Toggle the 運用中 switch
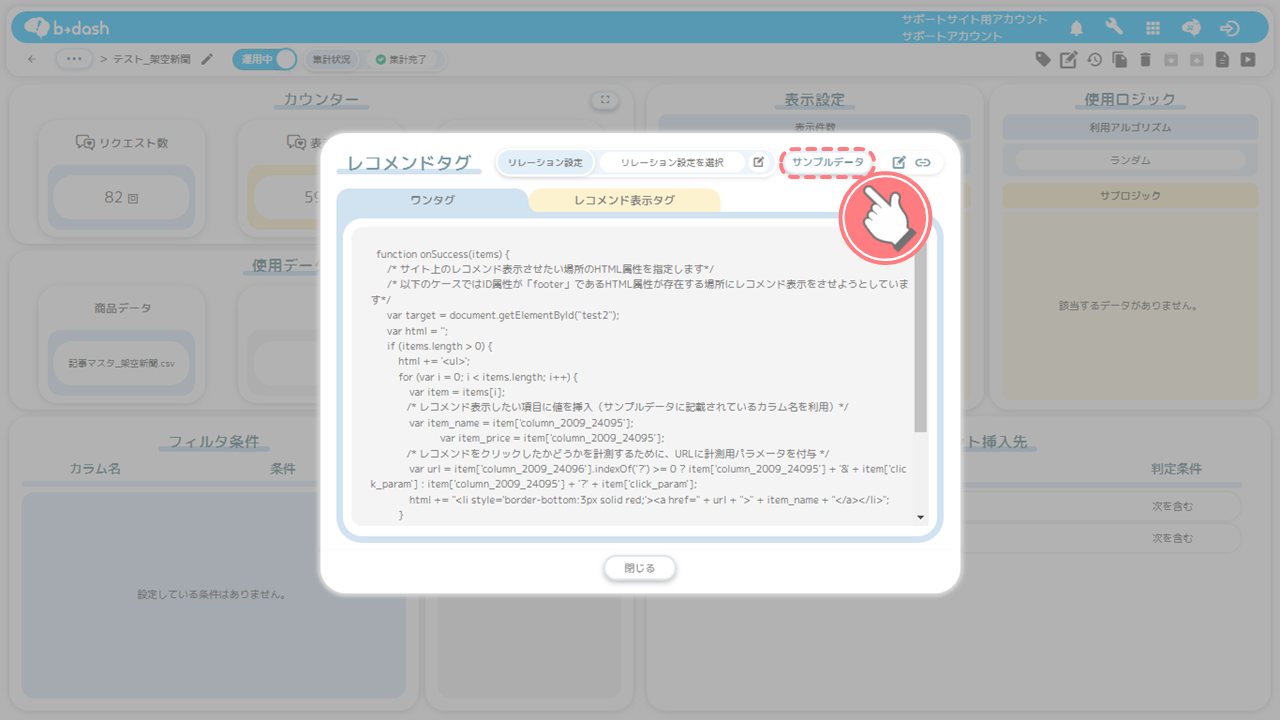Viewport: 1280px width, 720px height. 265,59
